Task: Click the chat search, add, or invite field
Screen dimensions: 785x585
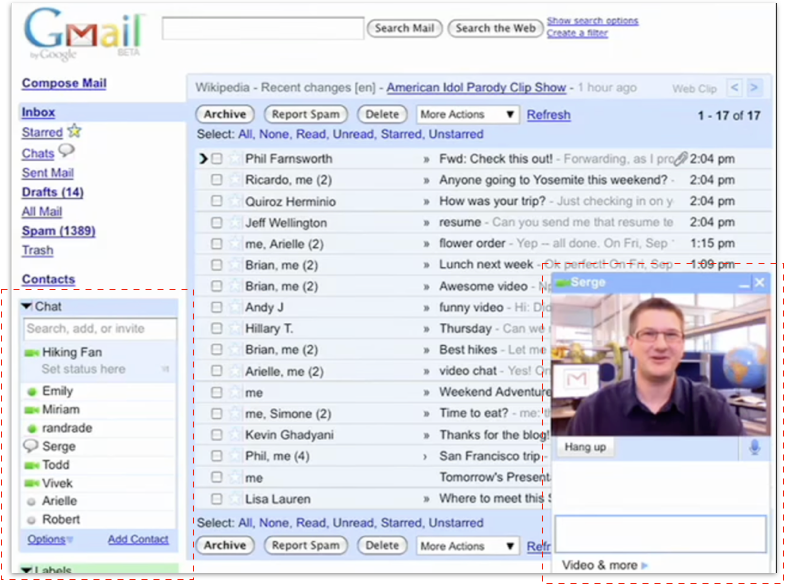Action: [100, 329]
